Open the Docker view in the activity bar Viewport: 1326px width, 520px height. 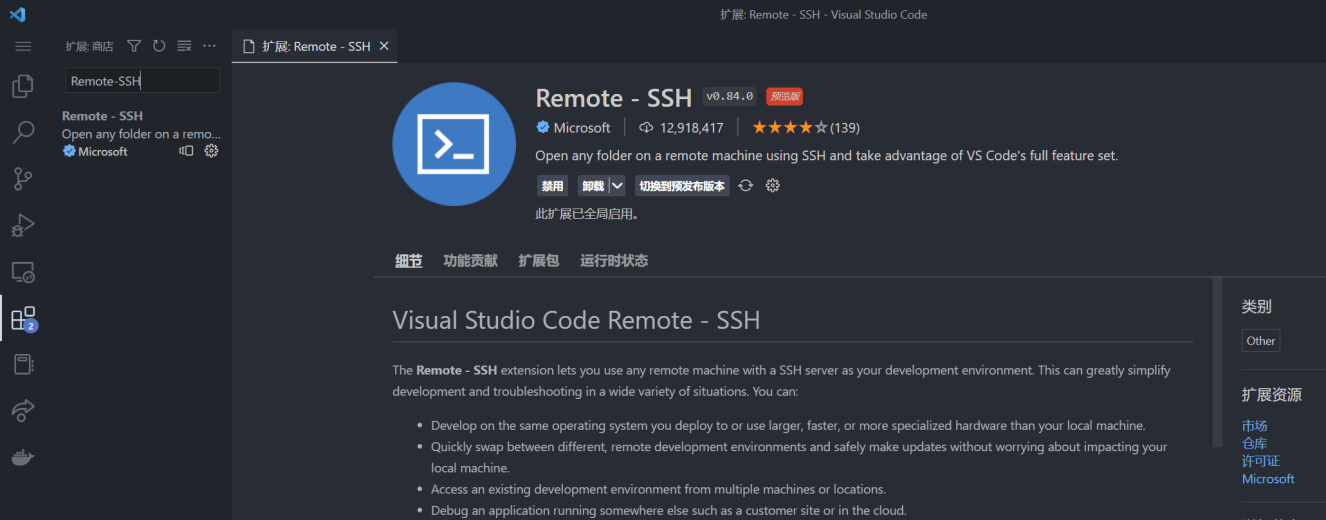pos(23,457)
